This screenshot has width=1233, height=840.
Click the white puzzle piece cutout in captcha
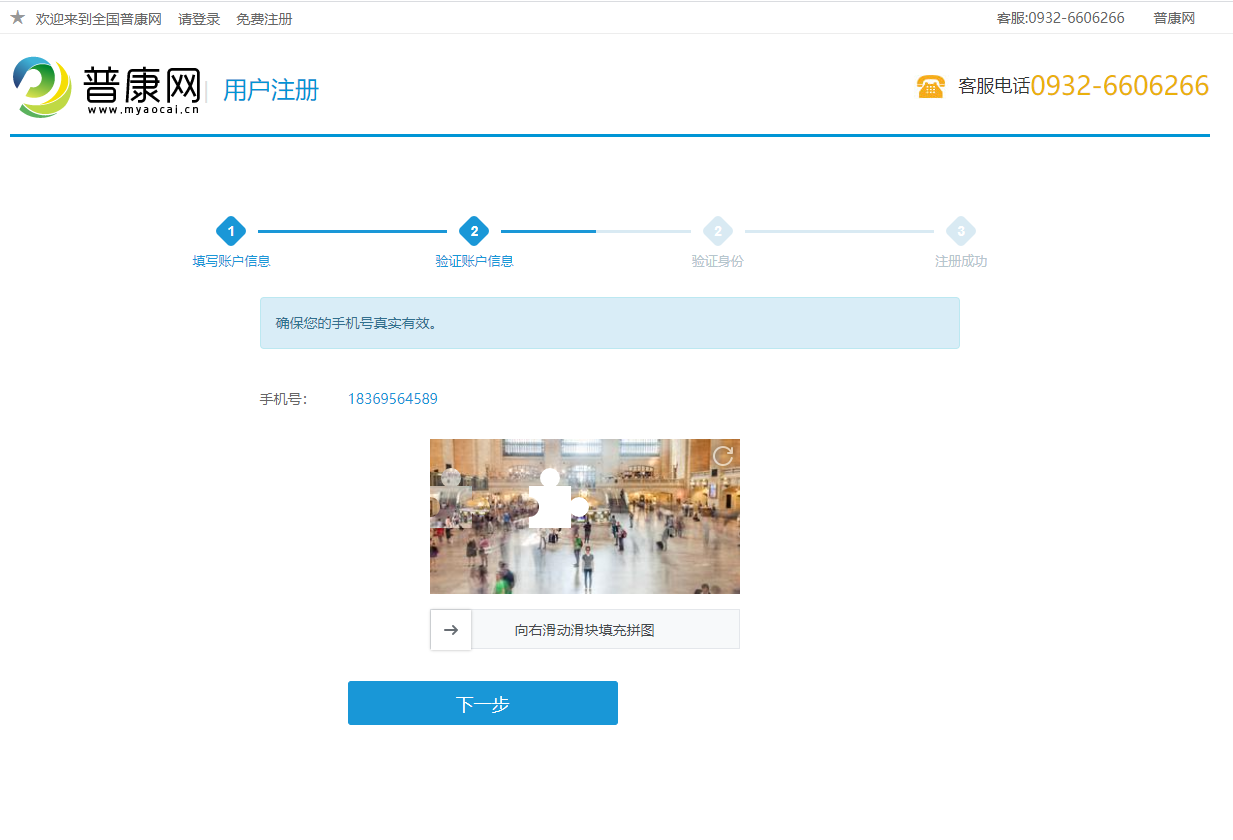[552, 502]
